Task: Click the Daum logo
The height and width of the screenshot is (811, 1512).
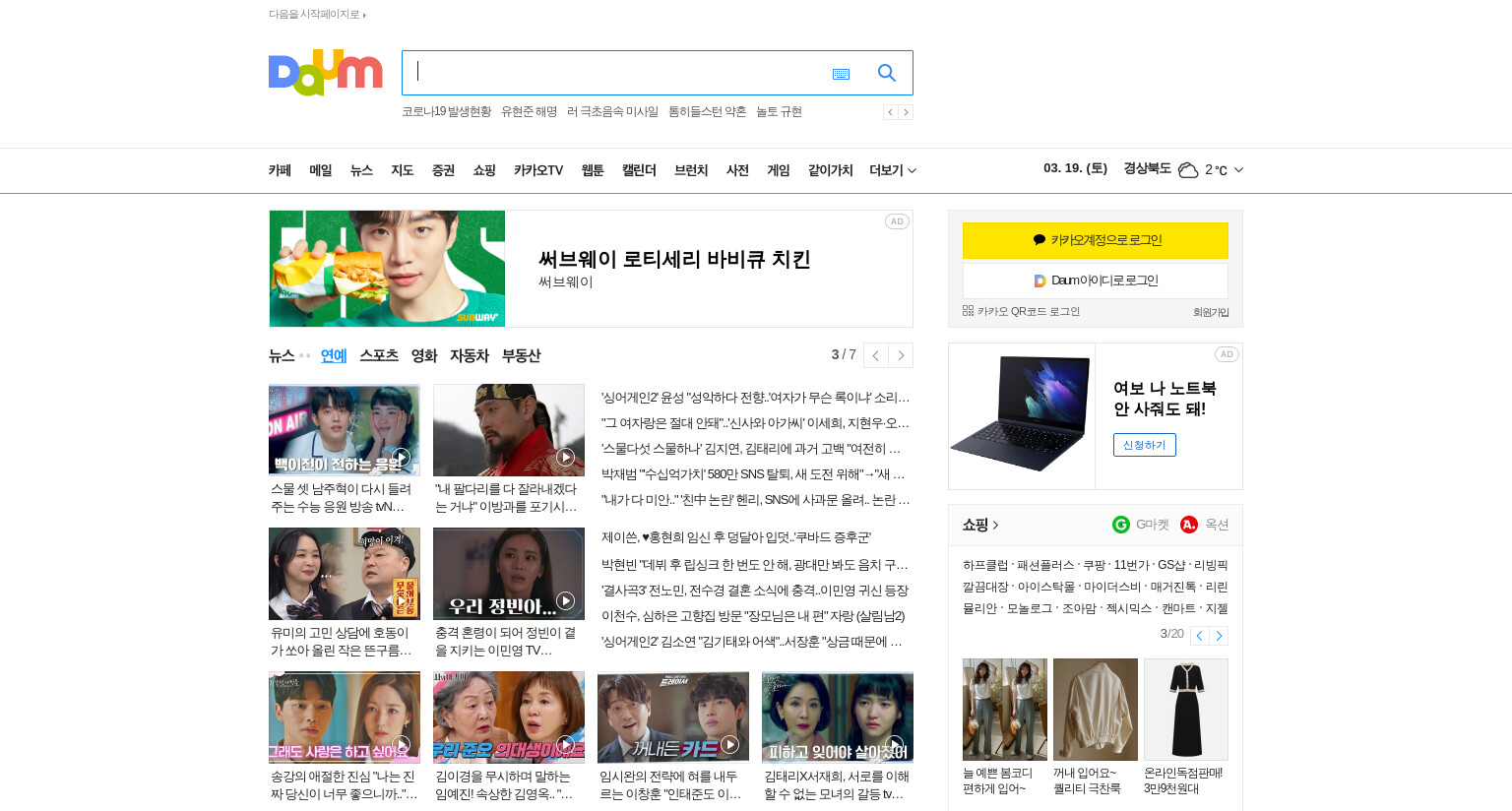Action: pyautogui.click(x=325, y=73)
